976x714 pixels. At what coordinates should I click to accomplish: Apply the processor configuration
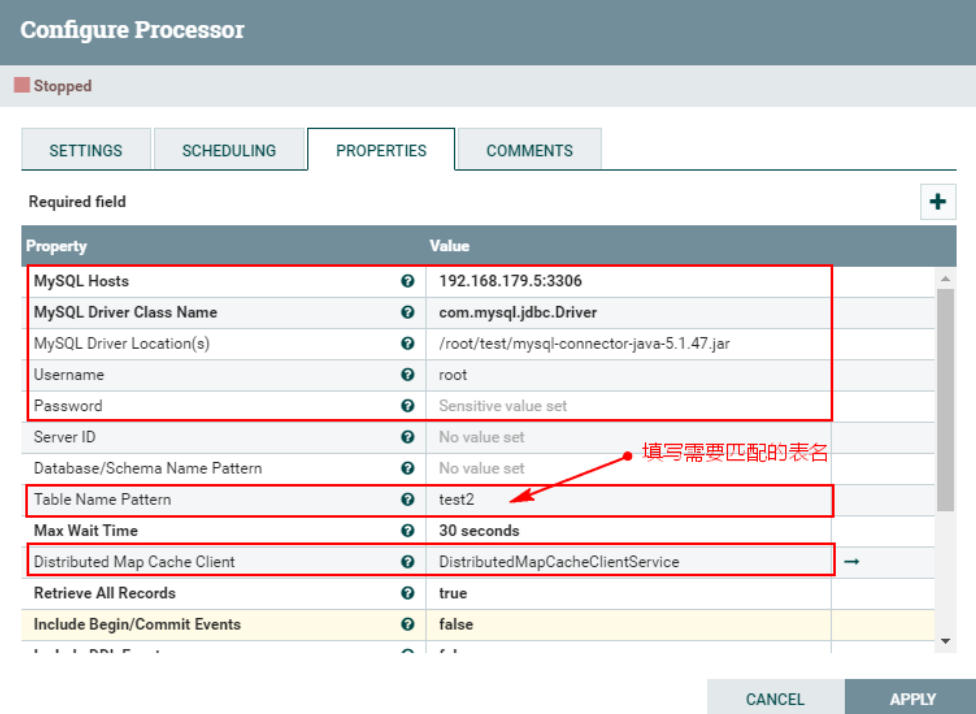pos(913,698)
